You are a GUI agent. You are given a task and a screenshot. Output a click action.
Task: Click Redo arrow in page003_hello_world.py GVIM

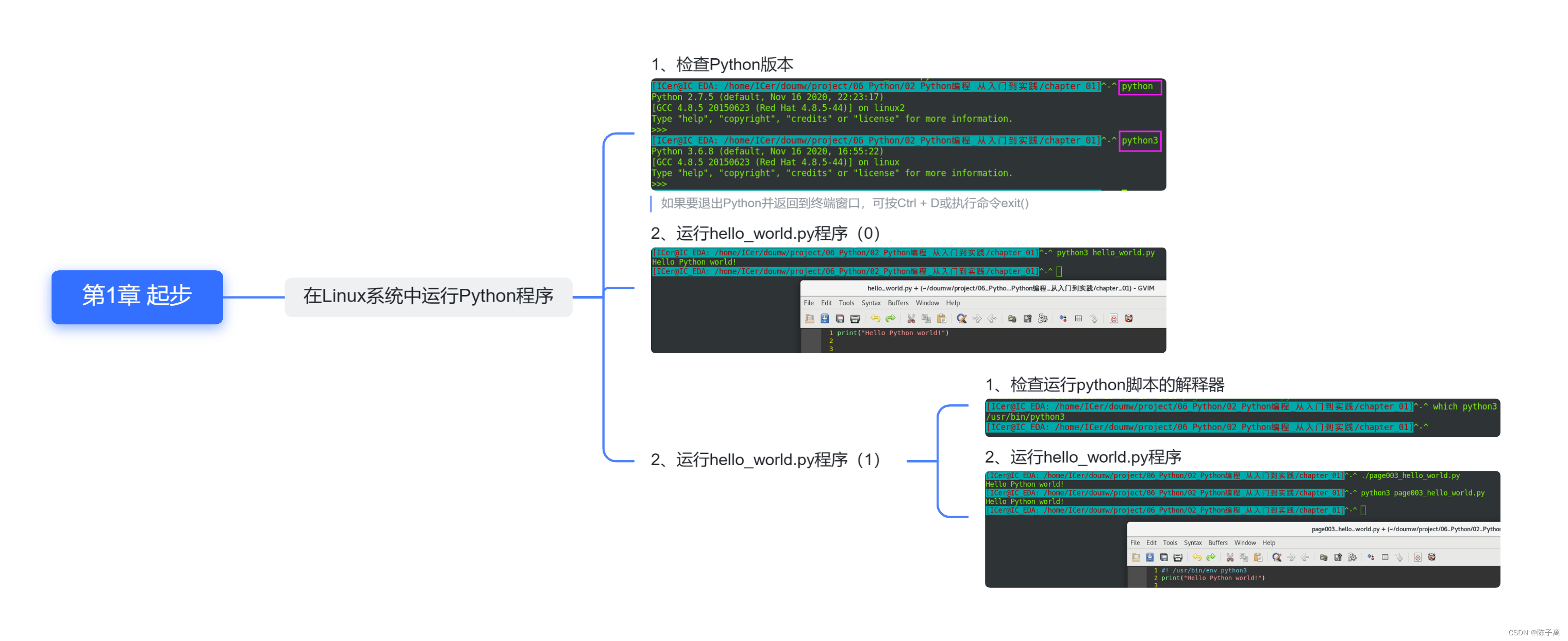[x=1211, y=557]
